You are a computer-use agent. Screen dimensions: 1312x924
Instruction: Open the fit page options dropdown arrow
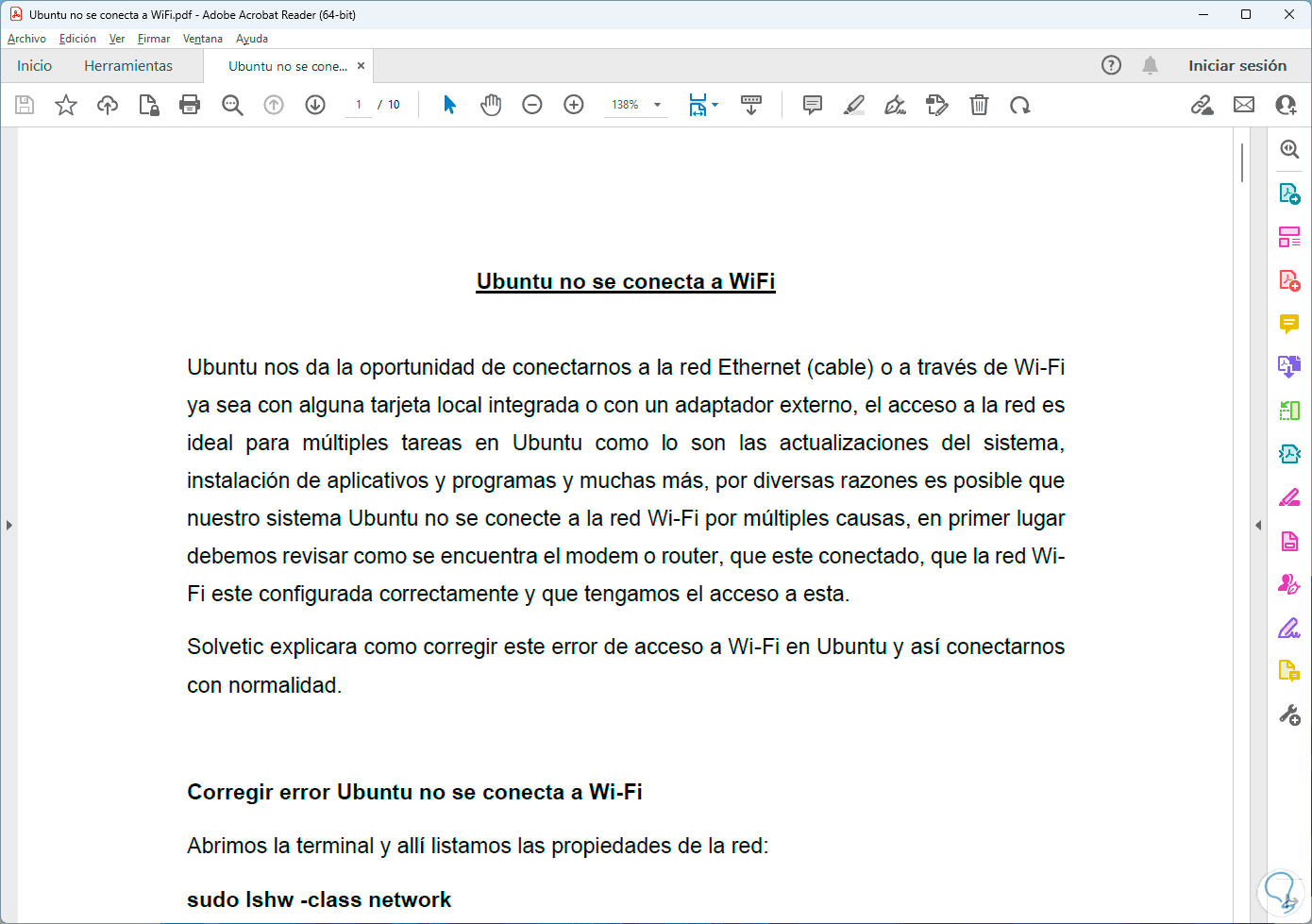[715, 105]
